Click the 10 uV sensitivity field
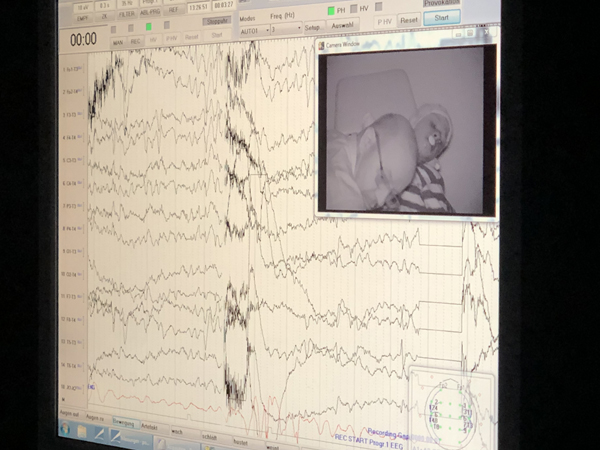The width and height of the screenshot is (600, 450). point(83,7)
